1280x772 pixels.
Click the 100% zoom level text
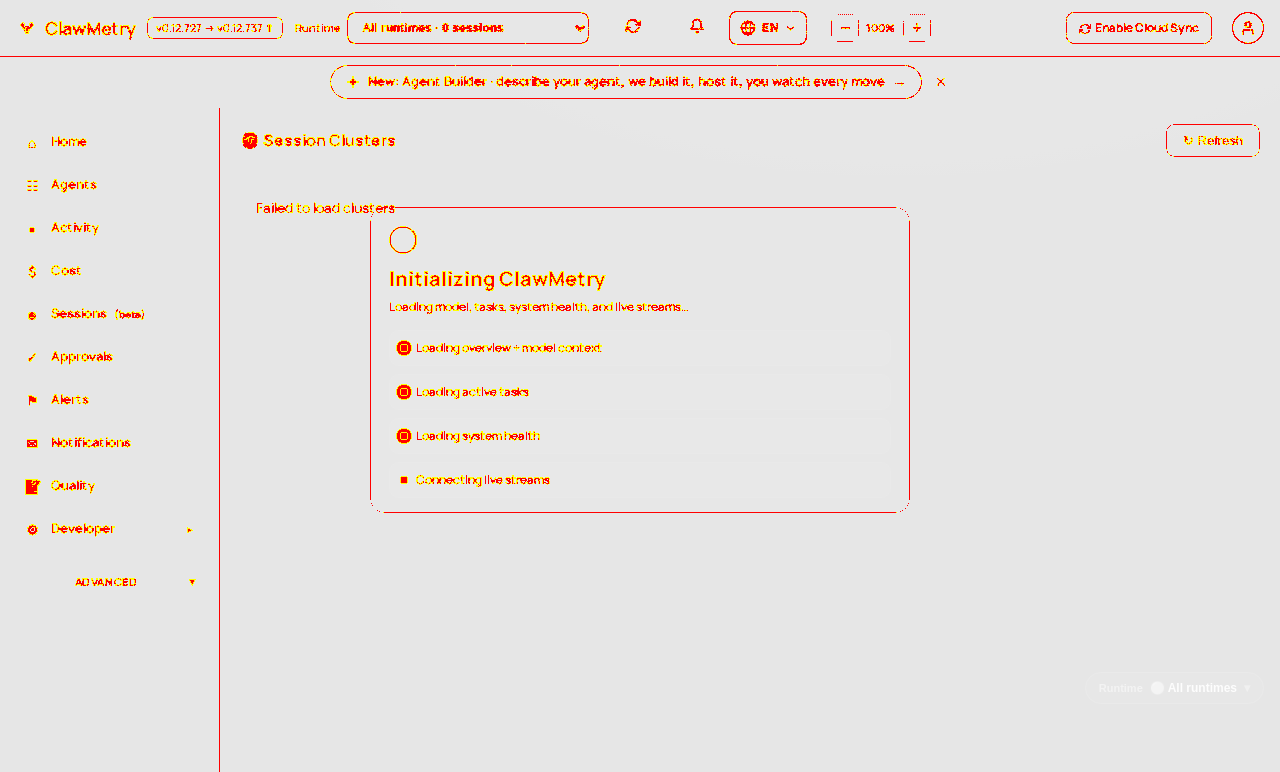tap(880, 28)
